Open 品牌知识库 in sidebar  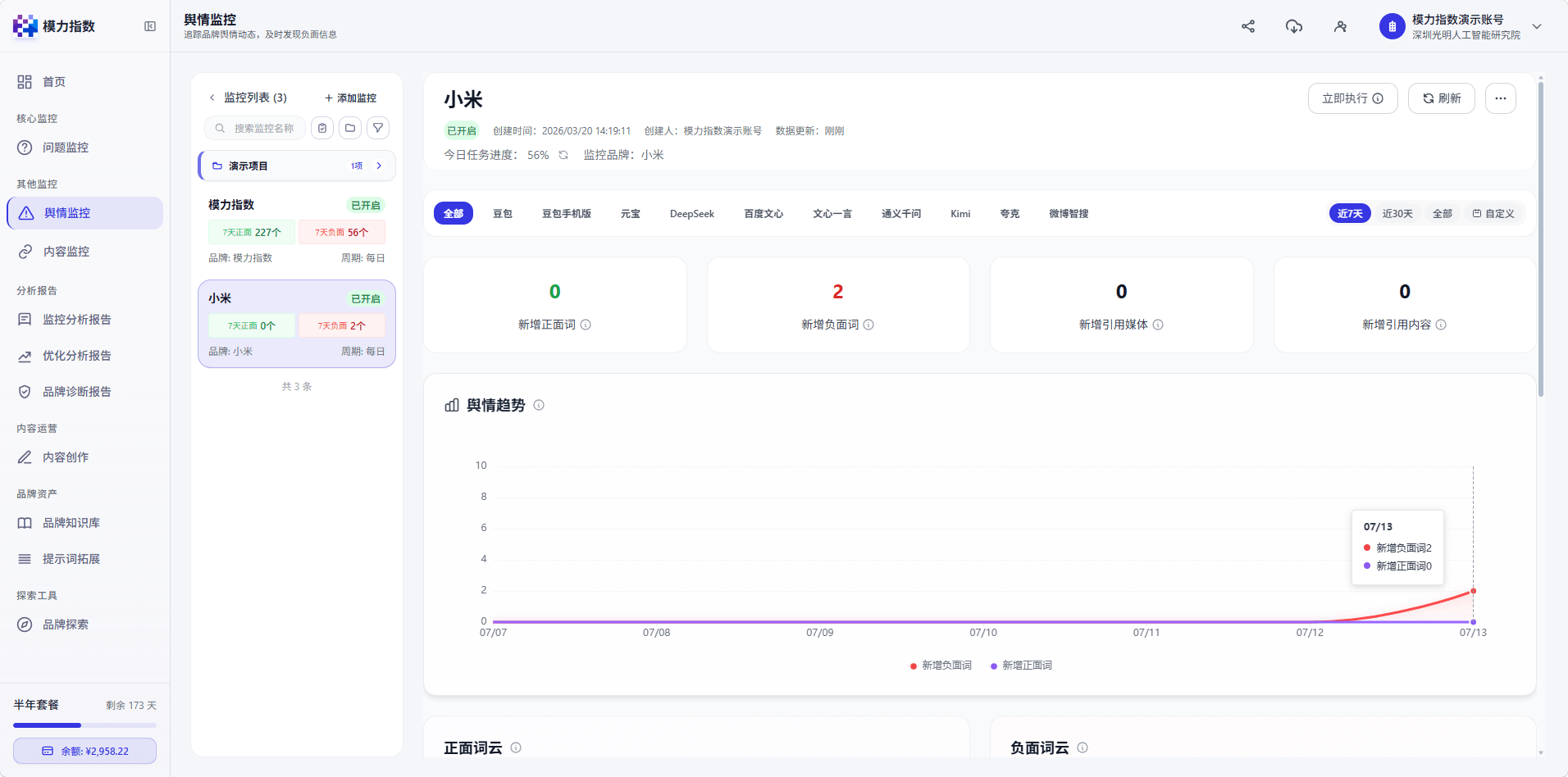85,523
